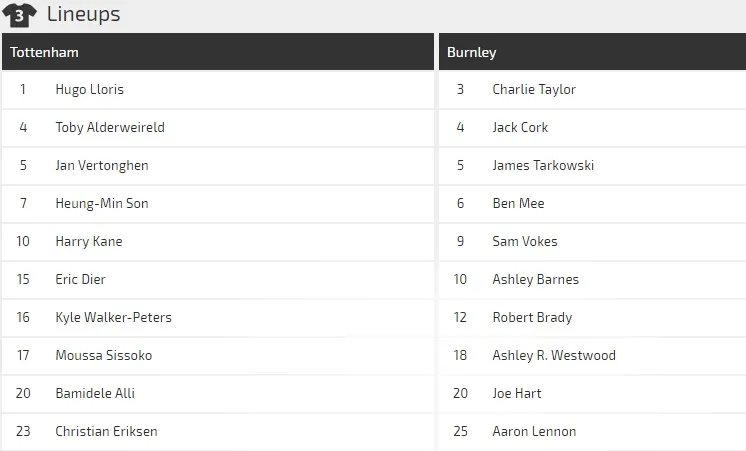This screenshot has width=746, height=451.
Task: Click Eric Dier in the lineup
Action: click(x=81, y=280)
